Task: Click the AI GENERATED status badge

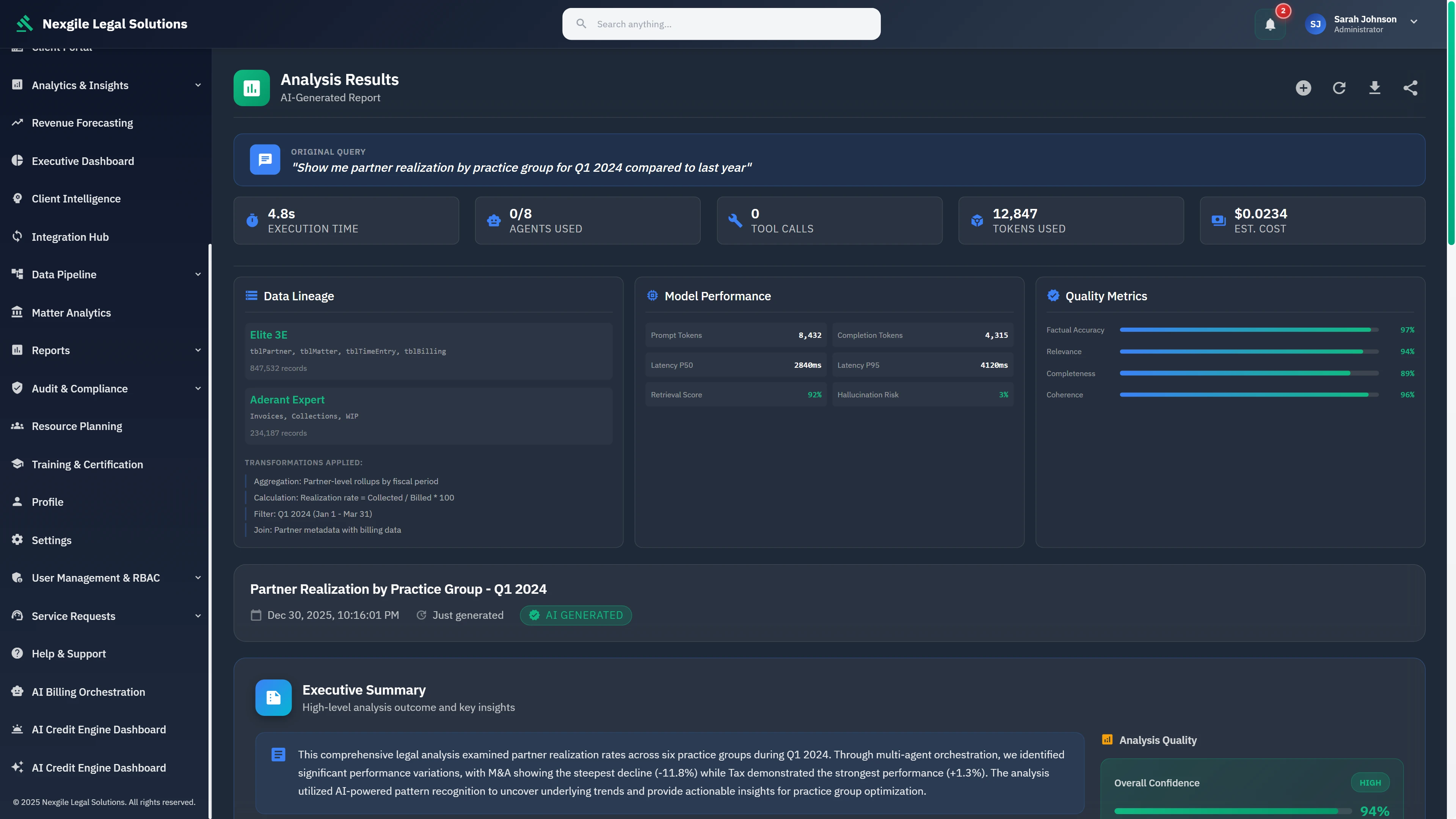Action: [x=576, y=615]
